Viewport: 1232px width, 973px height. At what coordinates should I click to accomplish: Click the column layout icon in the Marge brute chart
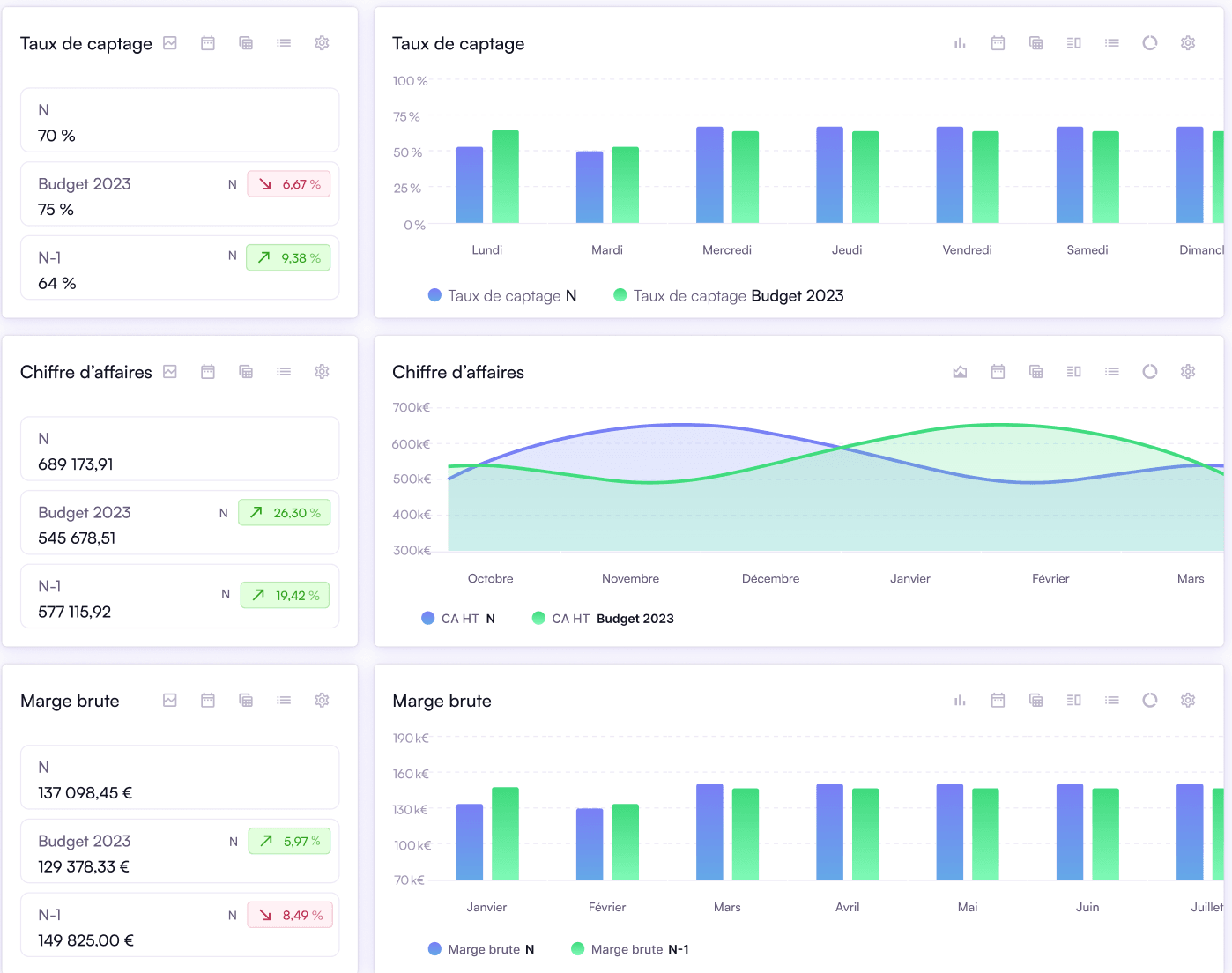[x=1073, y=701]
